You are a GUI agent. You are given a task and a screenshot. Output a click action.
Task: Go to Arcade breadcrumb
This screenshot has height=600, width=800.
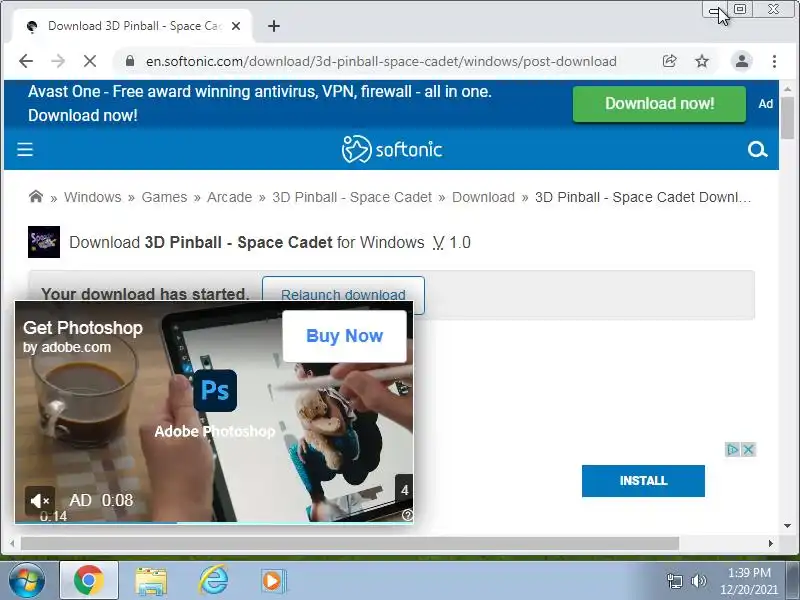click(230, 197)
